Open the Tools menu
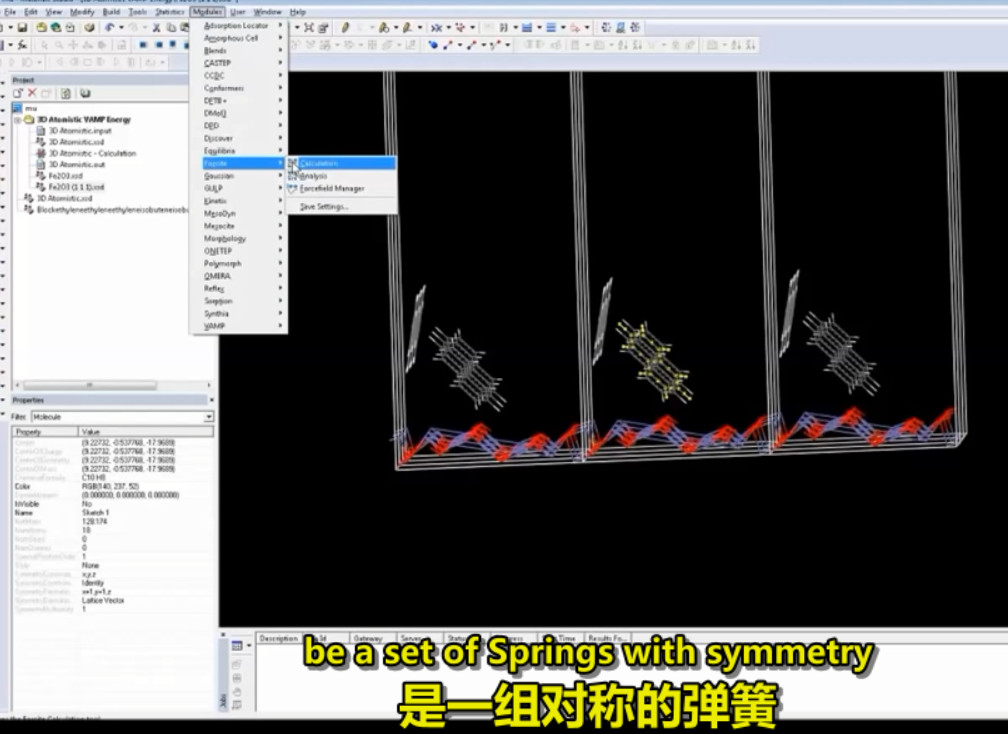Viewport: 1008px width, 734px height. (x=138, y=12)
